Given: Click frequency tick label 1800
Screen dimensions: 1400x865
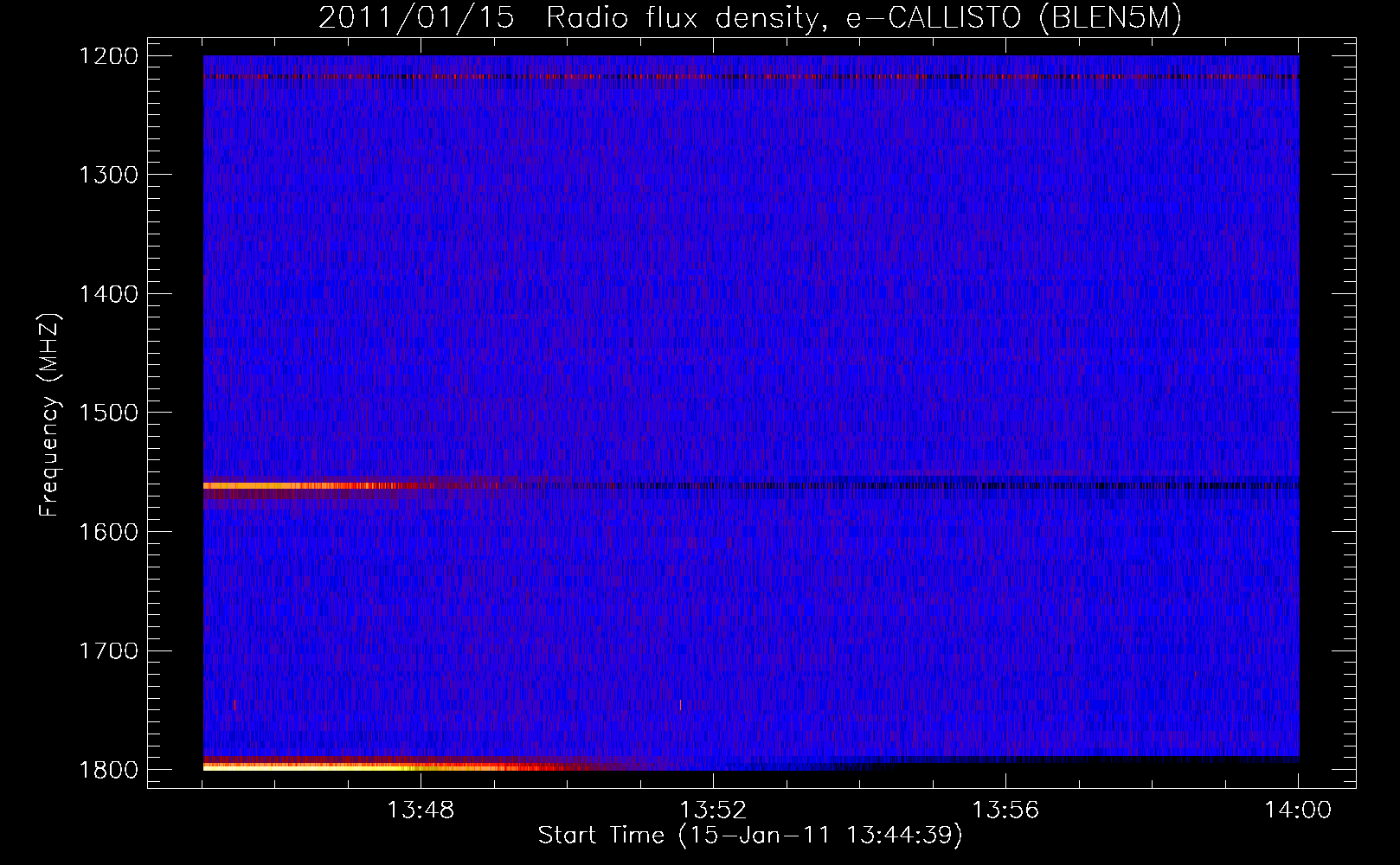Looking at the screenshot, I should tap(108, 770).
